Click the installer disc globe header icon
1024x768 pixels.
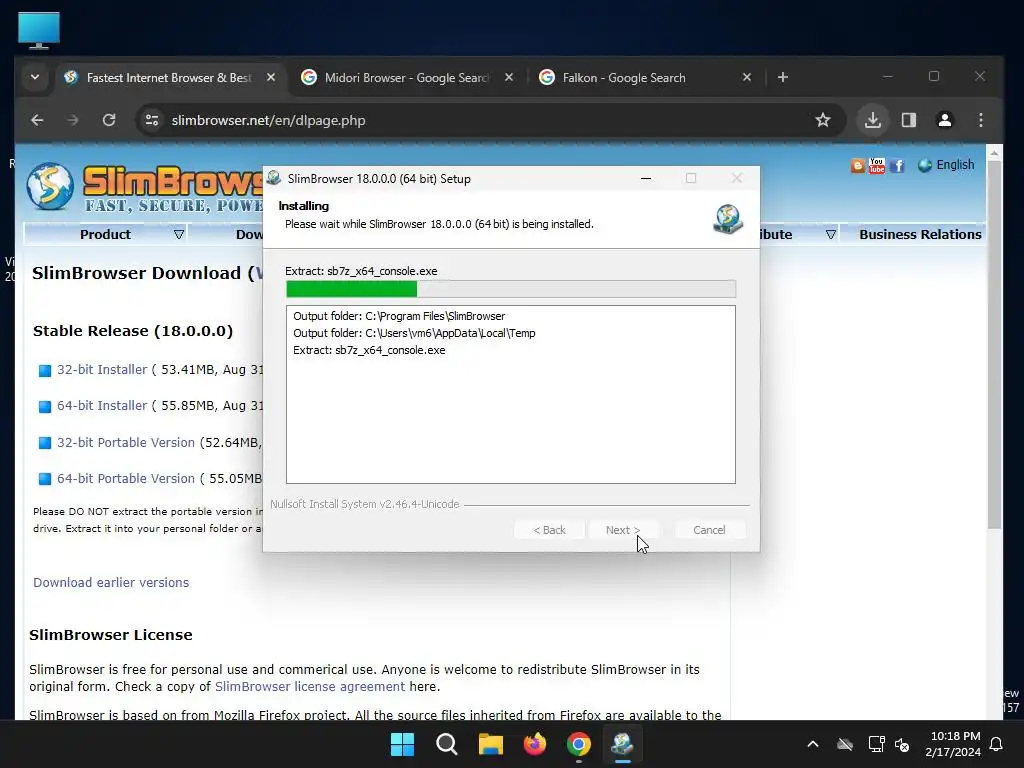click(728, 219)
